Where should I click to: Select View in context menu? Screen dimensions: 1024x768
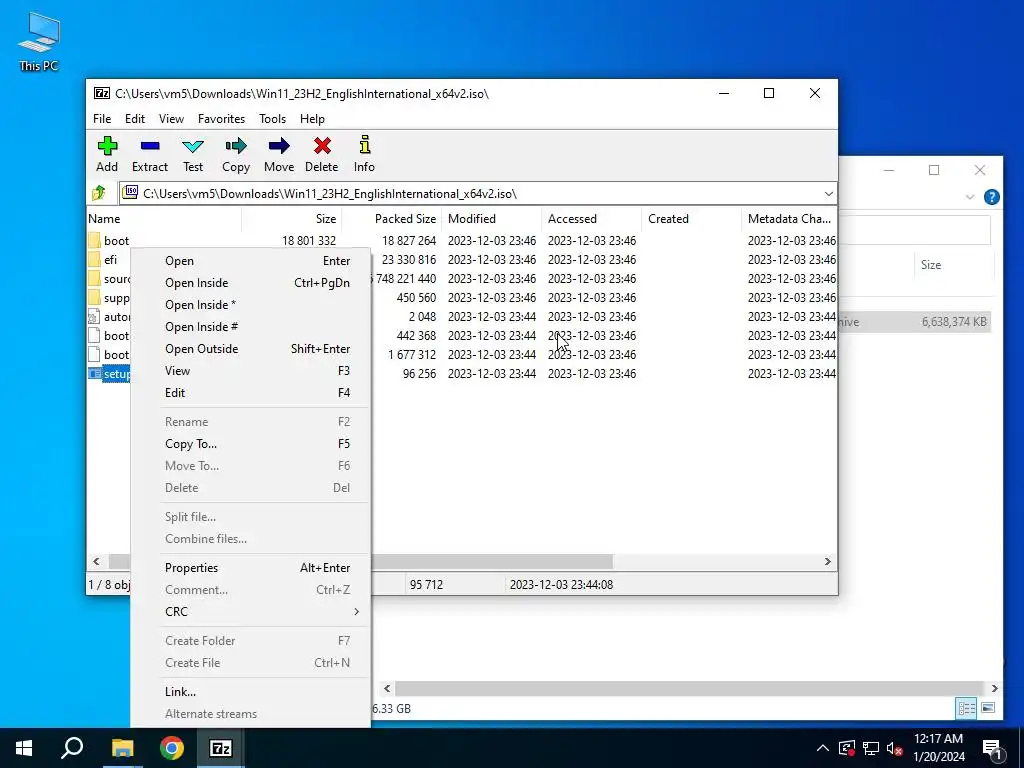pyautogui.click(x=251, y=371)
